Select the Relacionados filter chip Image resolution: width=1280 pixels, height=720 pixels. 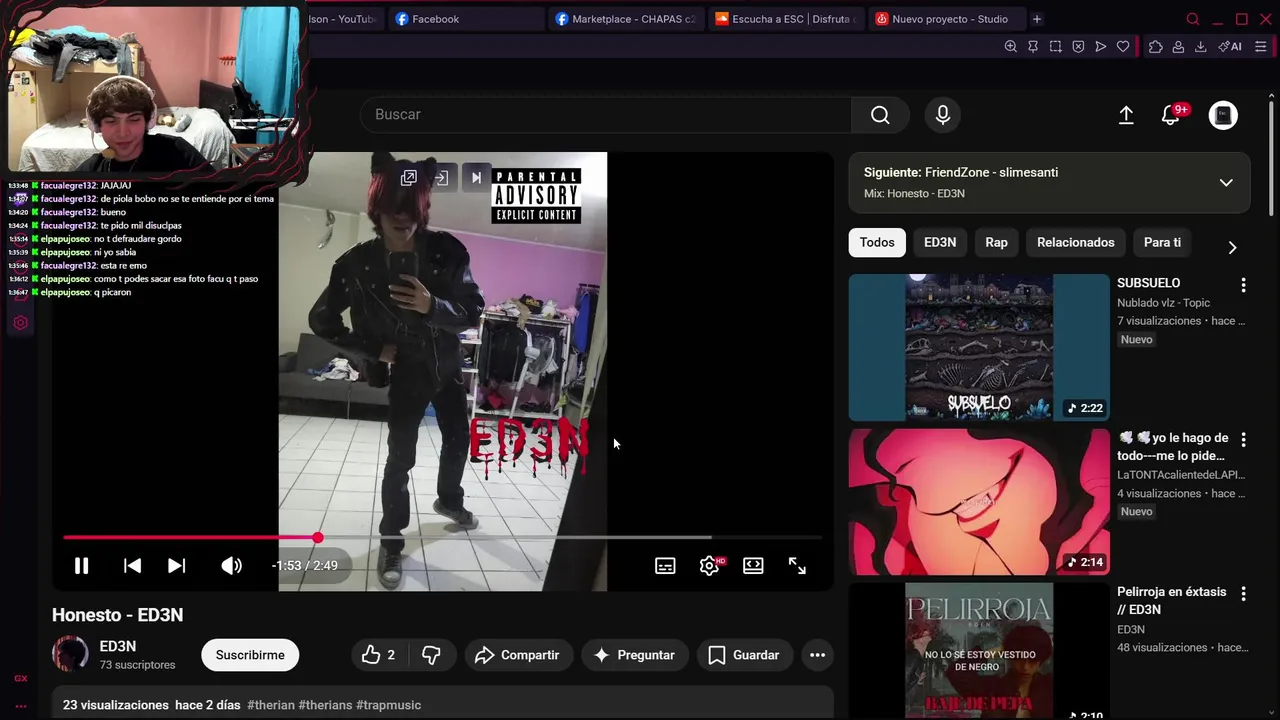1075,242
